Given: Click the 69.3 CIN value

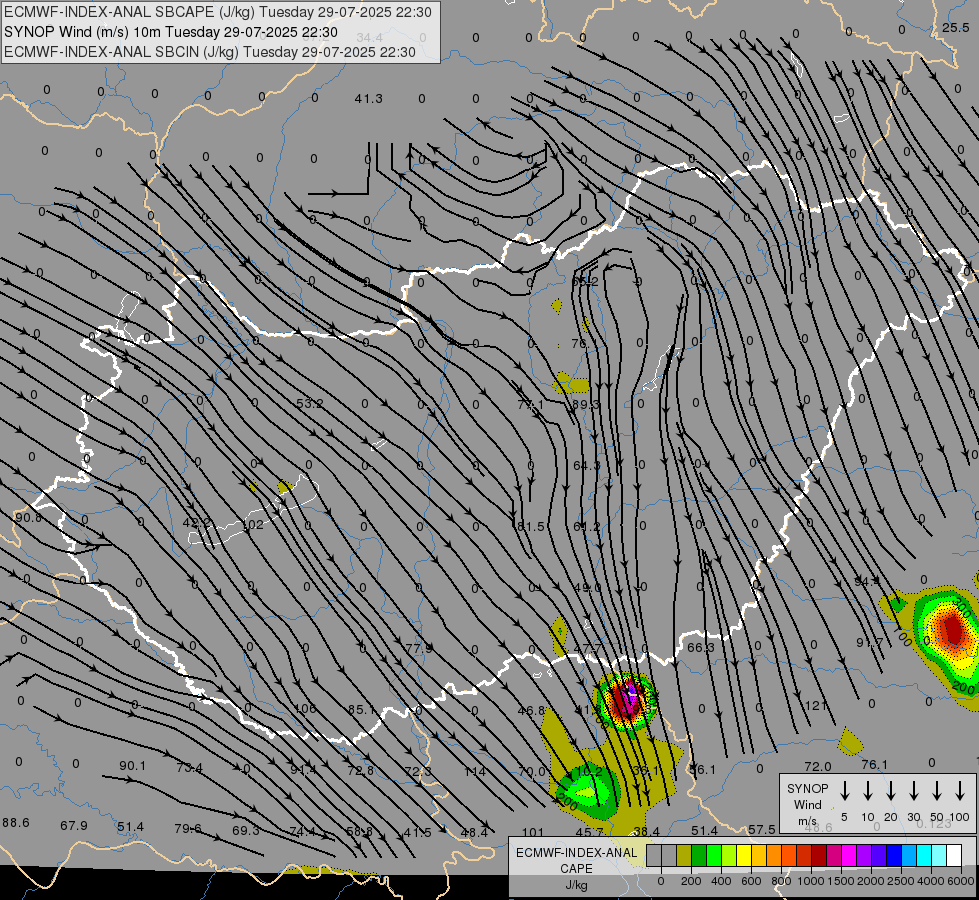Looking at the screenshot, I should 245,831.
